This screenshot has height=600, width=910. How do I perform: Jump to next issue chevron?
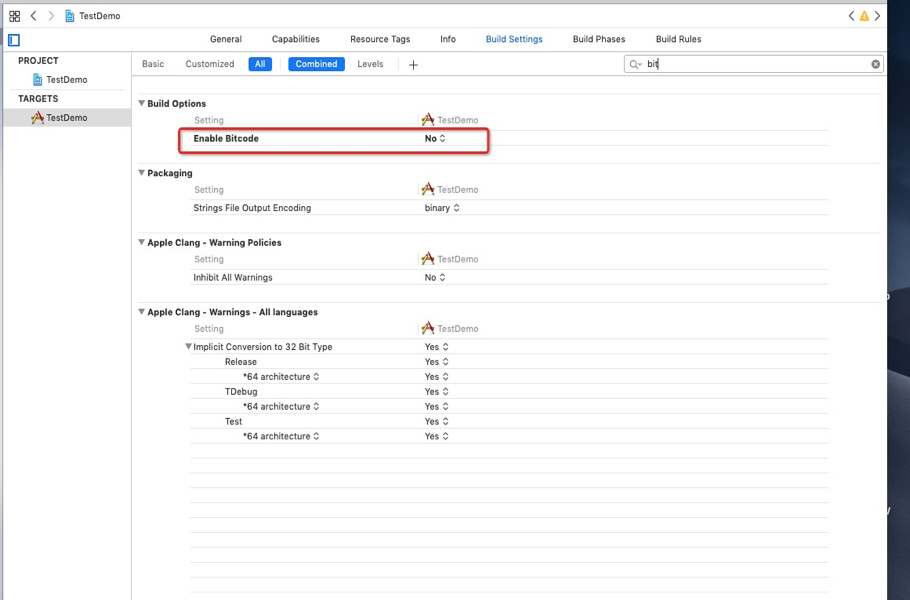(x=878, y=16)
